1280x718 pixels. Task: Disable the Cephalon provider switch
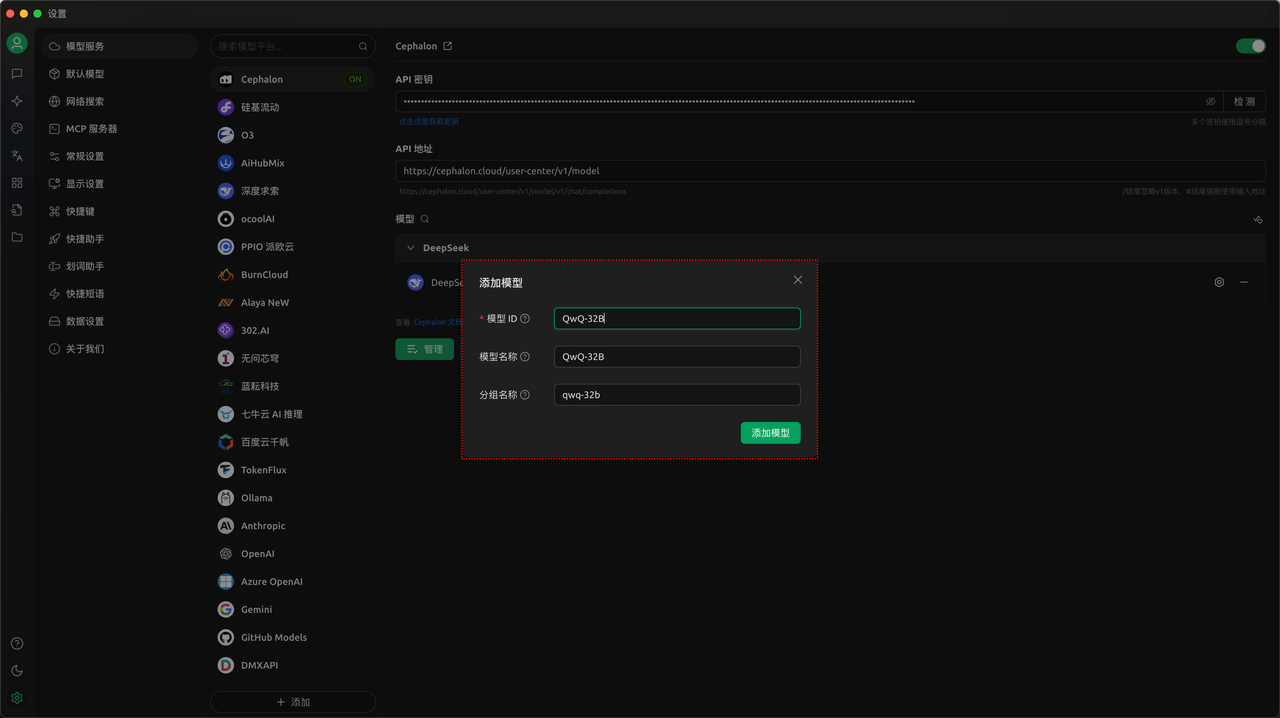[1250, 46]
